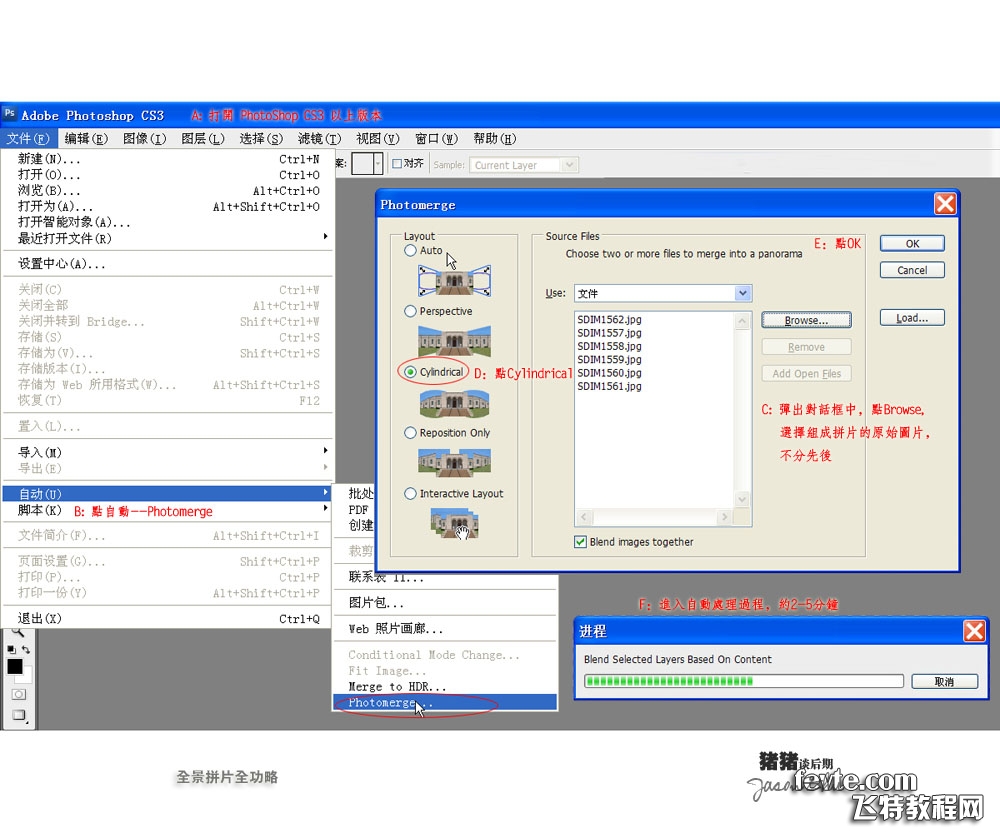The image size is (1000, 833).
Task: Swap foreground and background colors
Action: tap(26, 649)
